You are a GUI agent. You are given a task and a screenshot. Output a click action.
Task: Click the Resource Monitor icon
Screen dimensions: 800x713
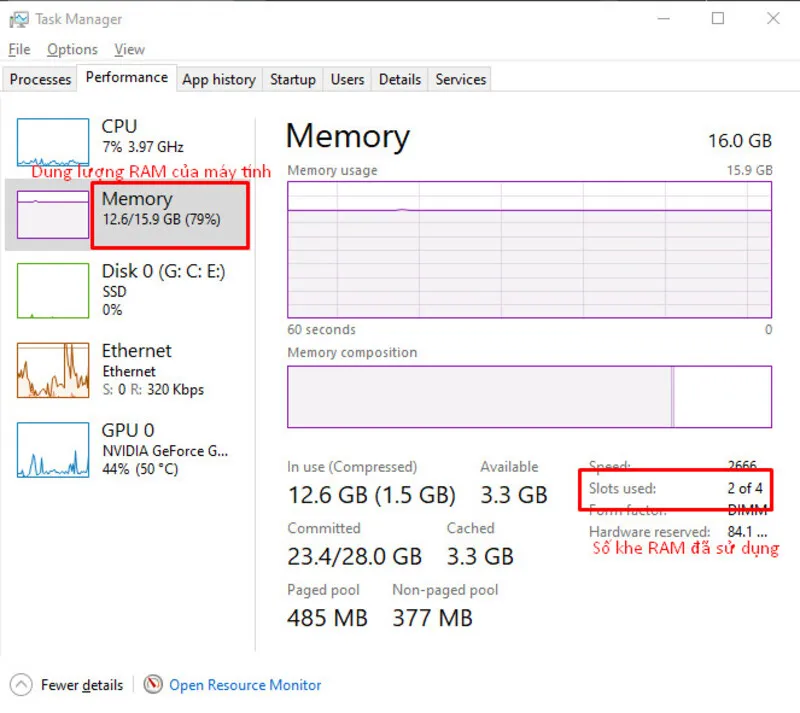tap(153, 685)
